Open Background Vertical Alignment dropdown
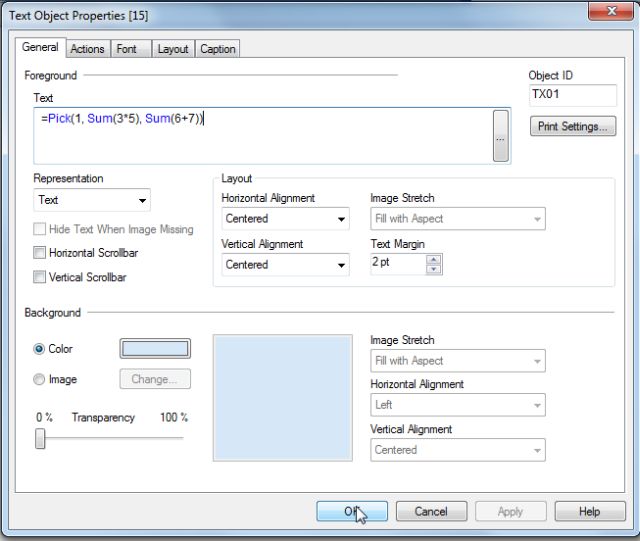Viewport: 640px width, 541px height. coord(458,450)
